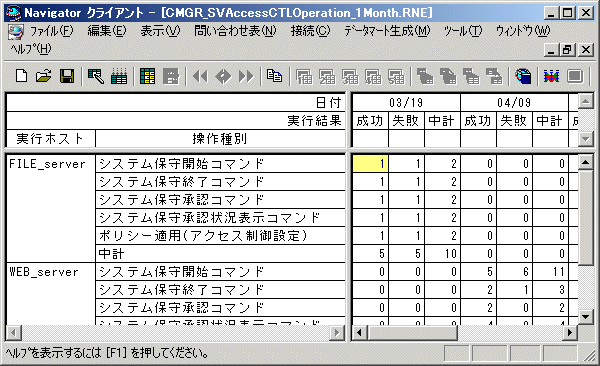Click the cell with value 11
The height and width of the screenshot is (366, 600).
pyautogui.click(x=550, y=271)
